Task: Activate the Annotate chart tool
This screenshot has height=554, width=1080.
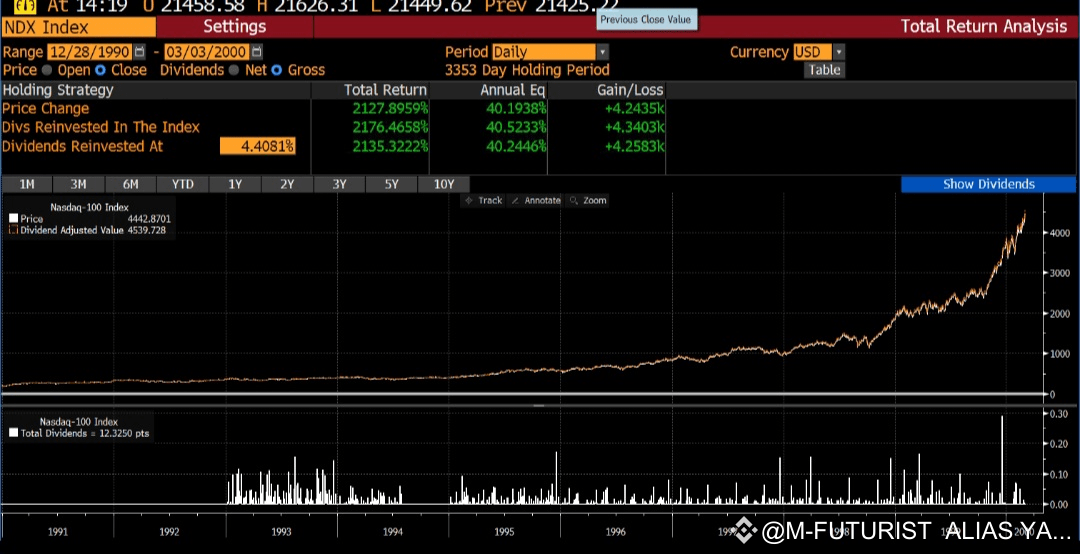Action: (x=536, y=201)
